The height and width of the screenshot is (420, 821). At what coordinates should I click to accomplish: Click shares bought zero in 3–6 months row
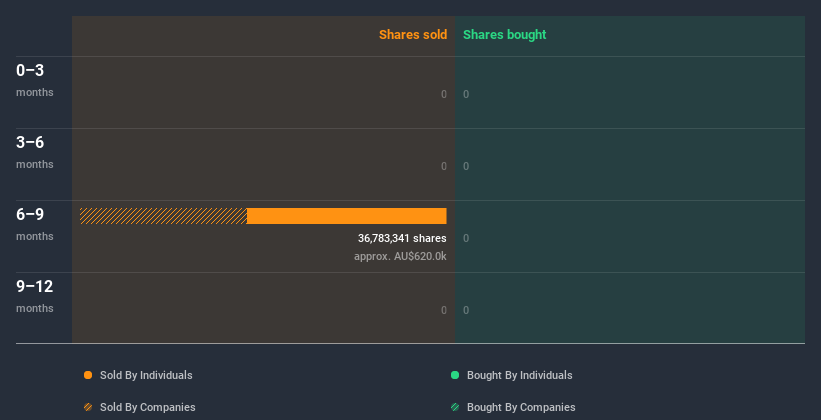(466, 167)
